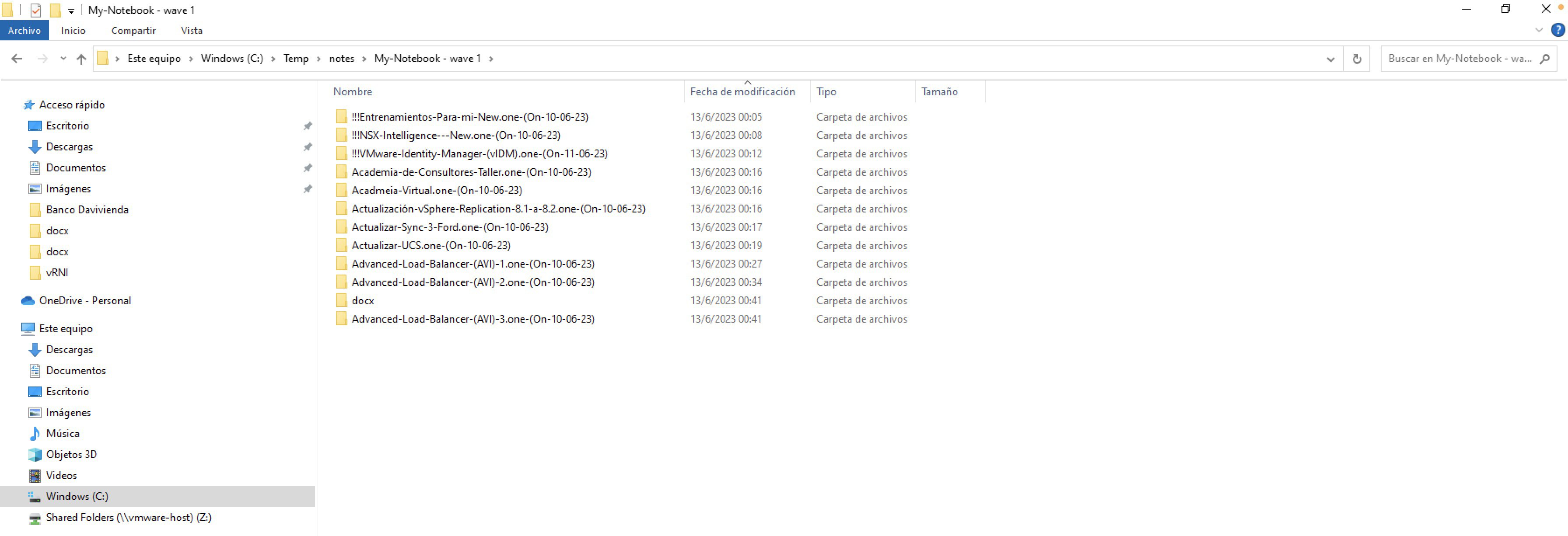Switch to the Vista tab
The height and width of the screenshot is (536, 1568).
[191, 31]
